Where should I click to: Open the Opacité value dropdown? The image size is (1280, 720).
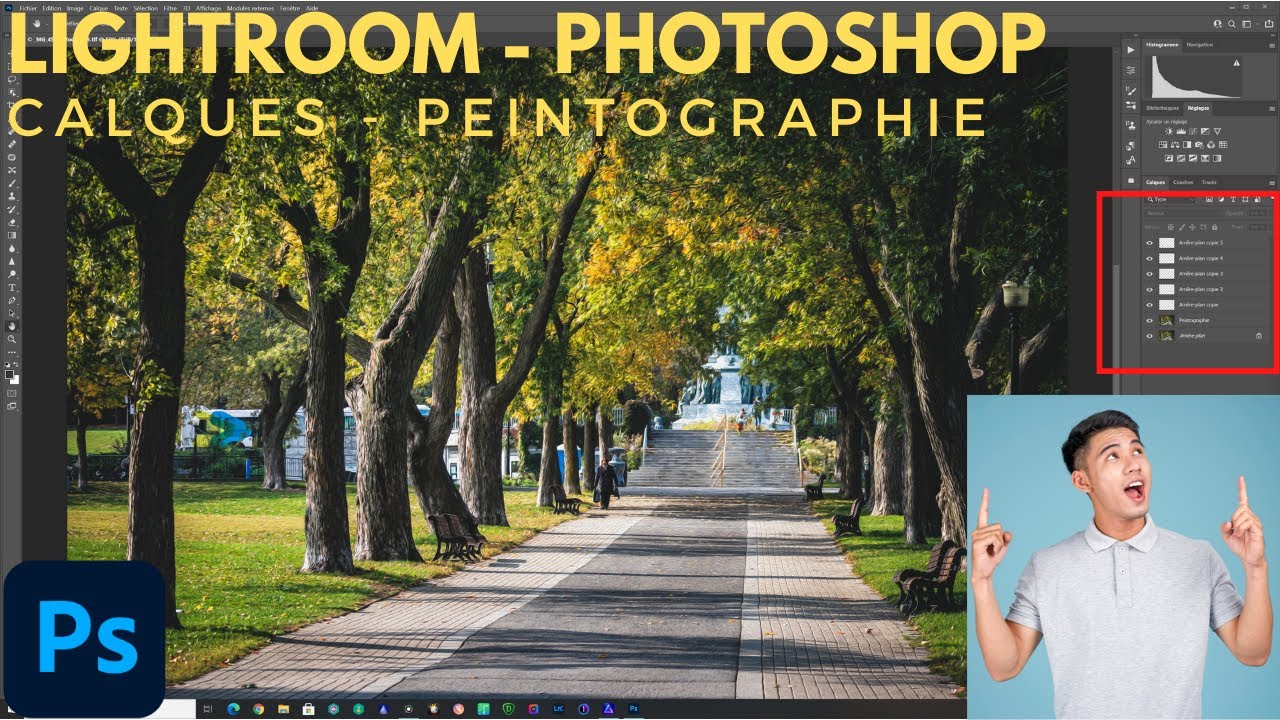pos(1258,213)
